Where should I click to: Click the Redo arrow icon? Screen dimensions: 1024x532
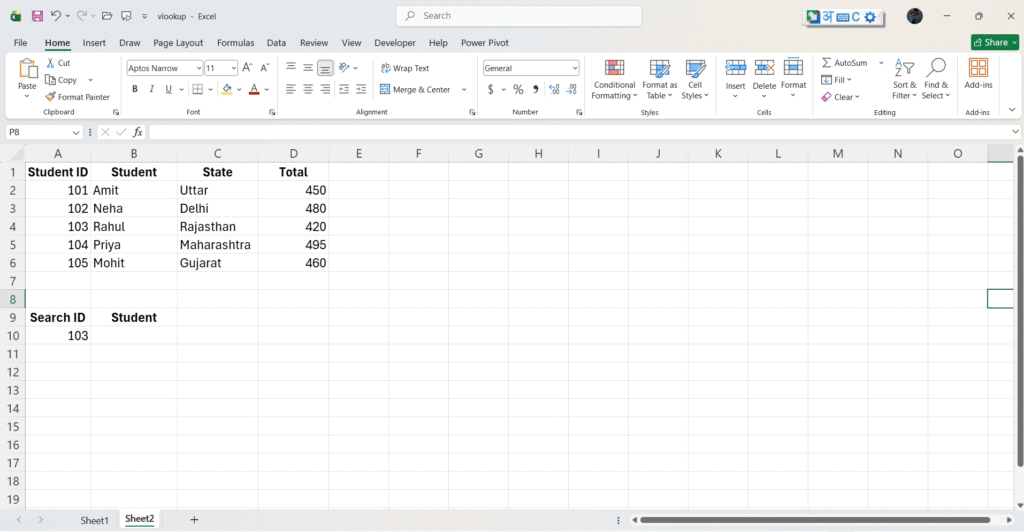point(82,16)
